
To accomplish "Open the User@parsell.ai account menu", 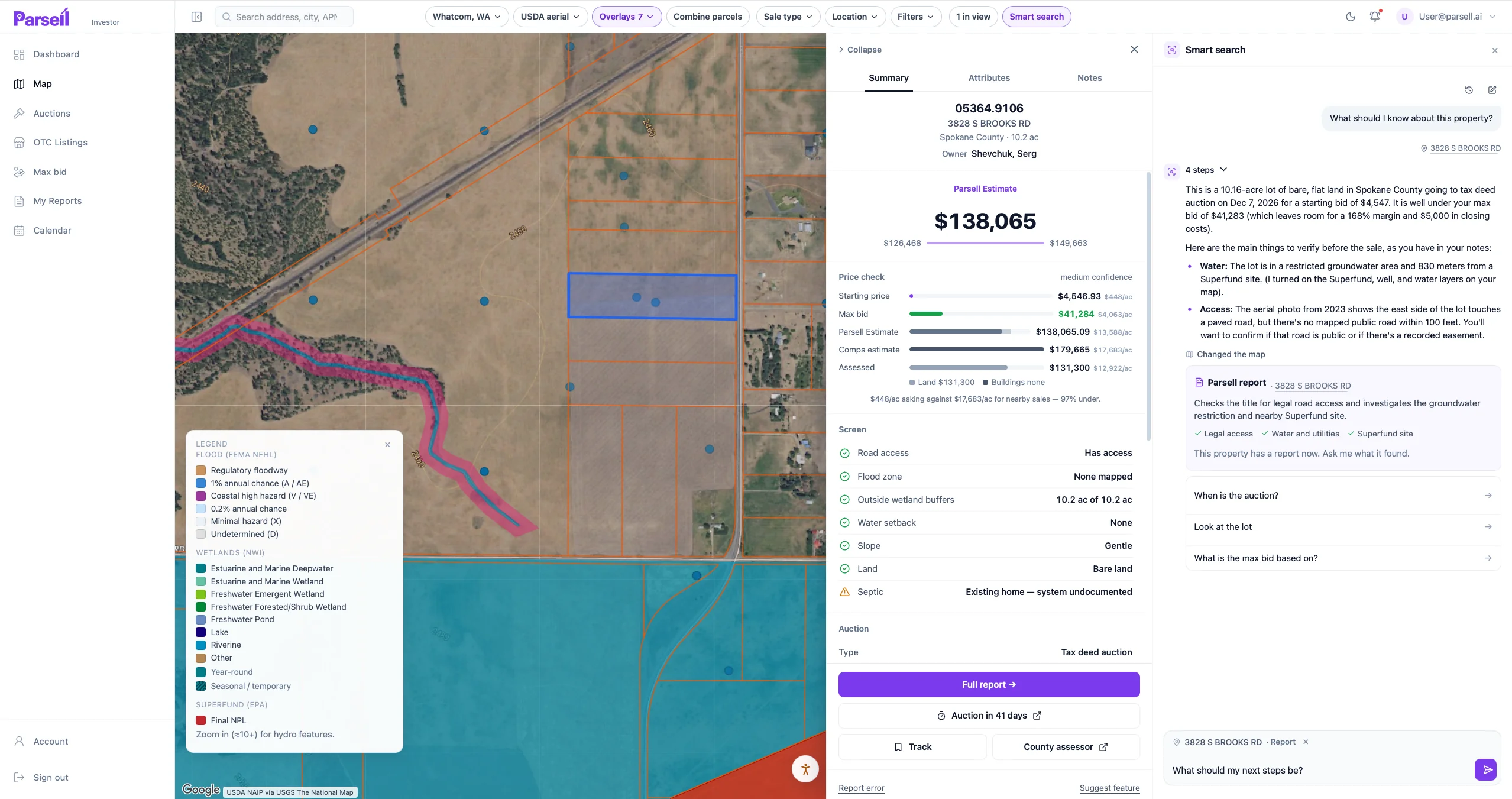I will point(1446,17).
